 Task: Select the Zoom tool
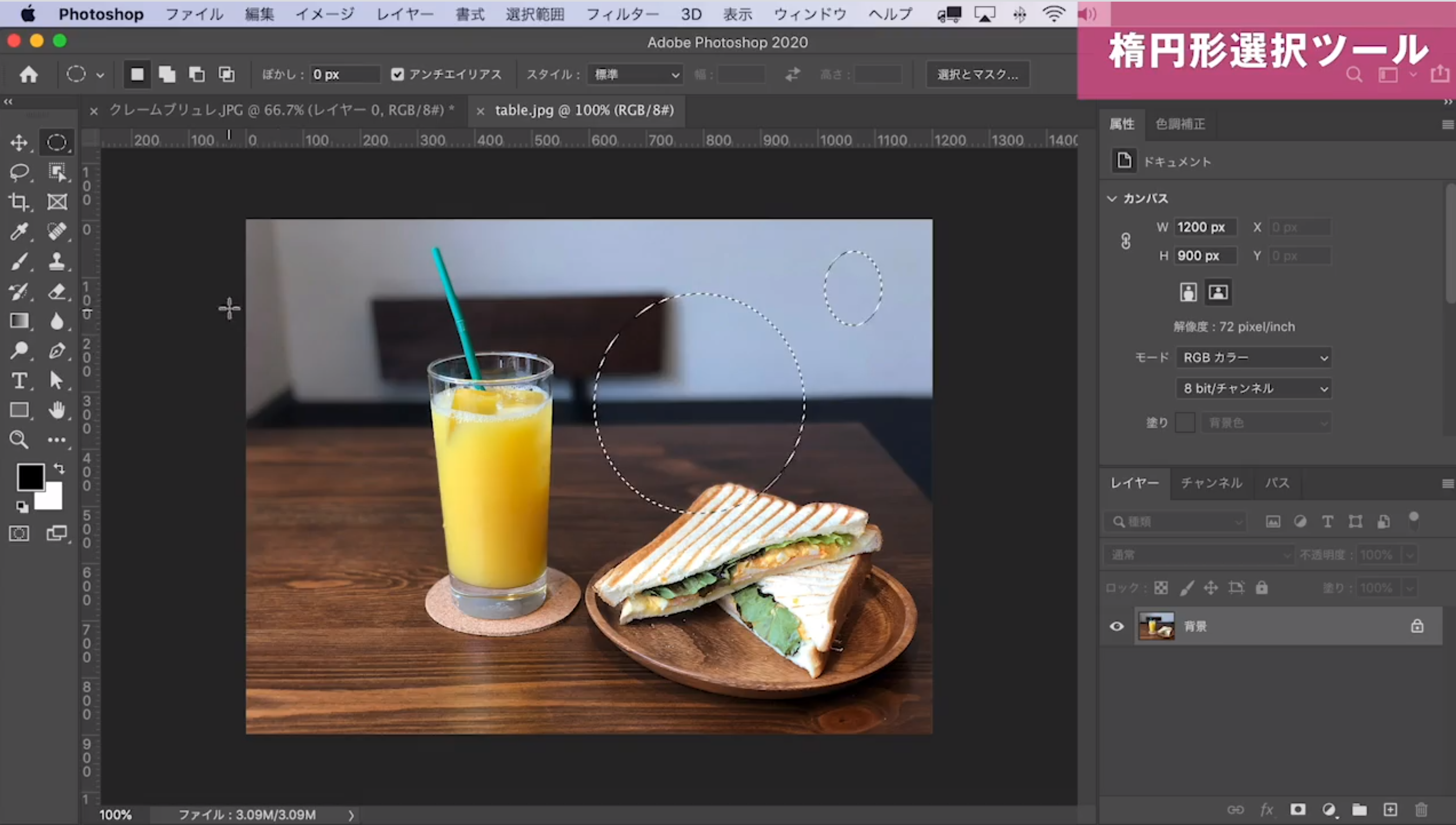point(19,440)
